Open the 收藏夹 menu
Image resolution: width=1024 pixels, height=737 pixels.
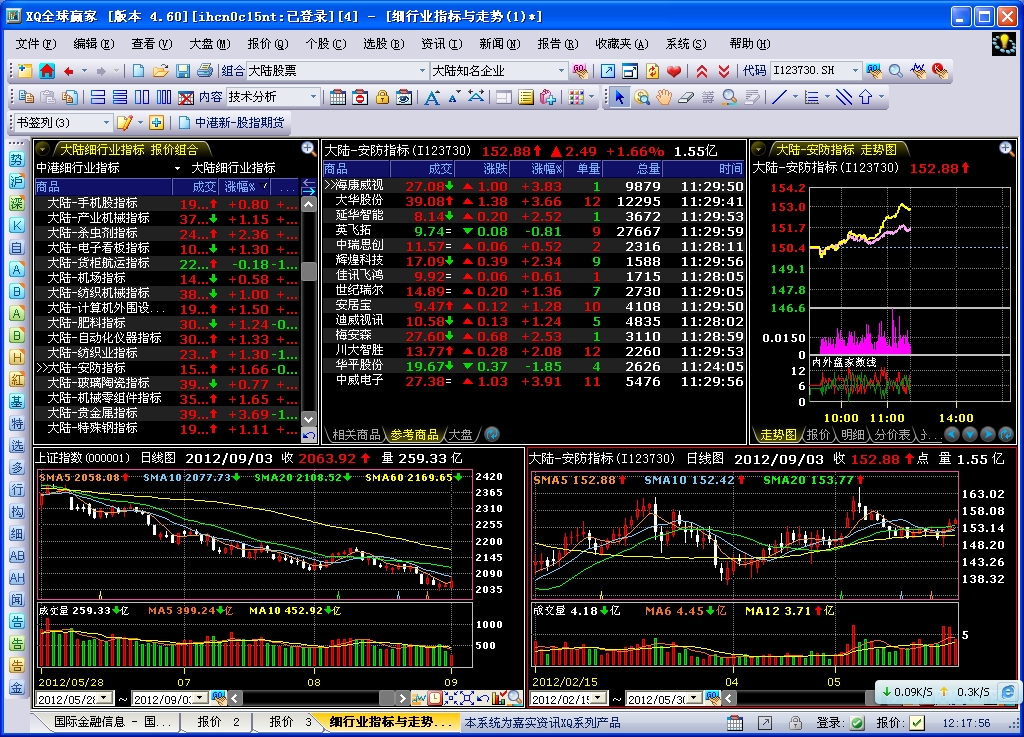tap(621, 44)
